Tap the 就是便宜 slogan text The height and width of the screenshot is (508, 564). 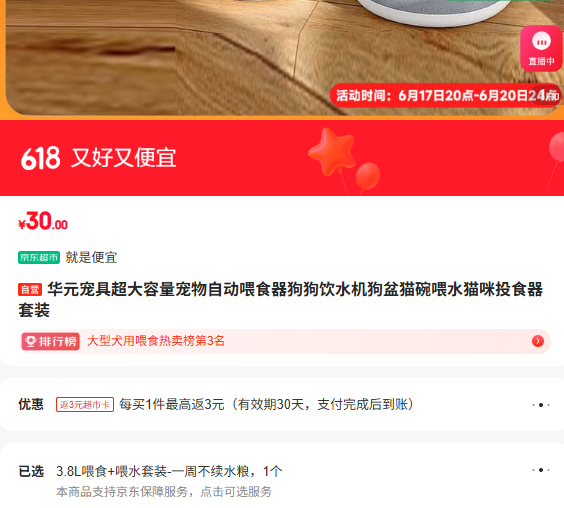pyautogui.click(x=91, y=258)
